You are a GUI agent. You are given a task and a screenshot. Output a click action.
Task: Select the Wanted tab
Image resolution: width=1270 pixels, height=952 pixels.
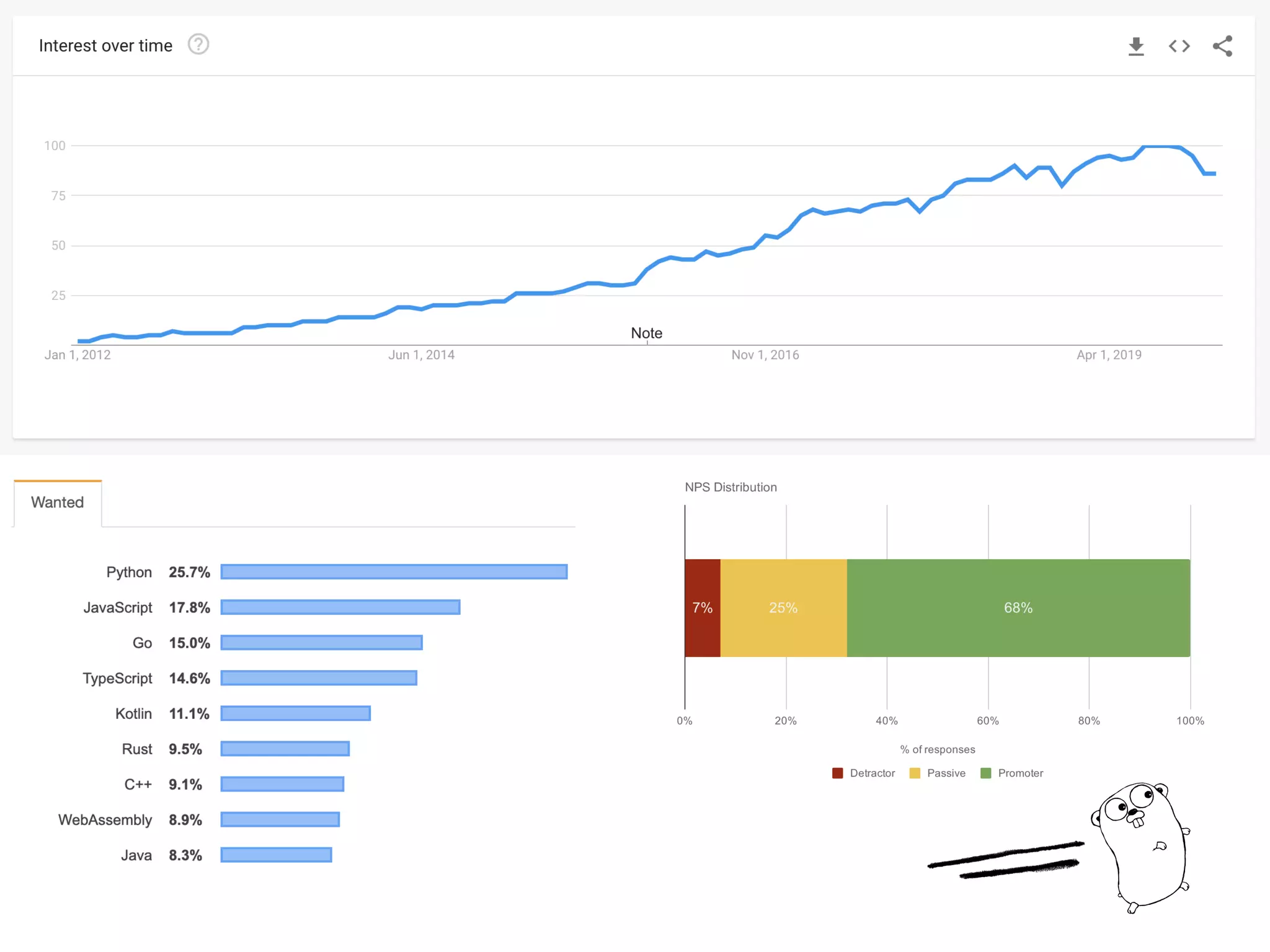click(58, 503)
